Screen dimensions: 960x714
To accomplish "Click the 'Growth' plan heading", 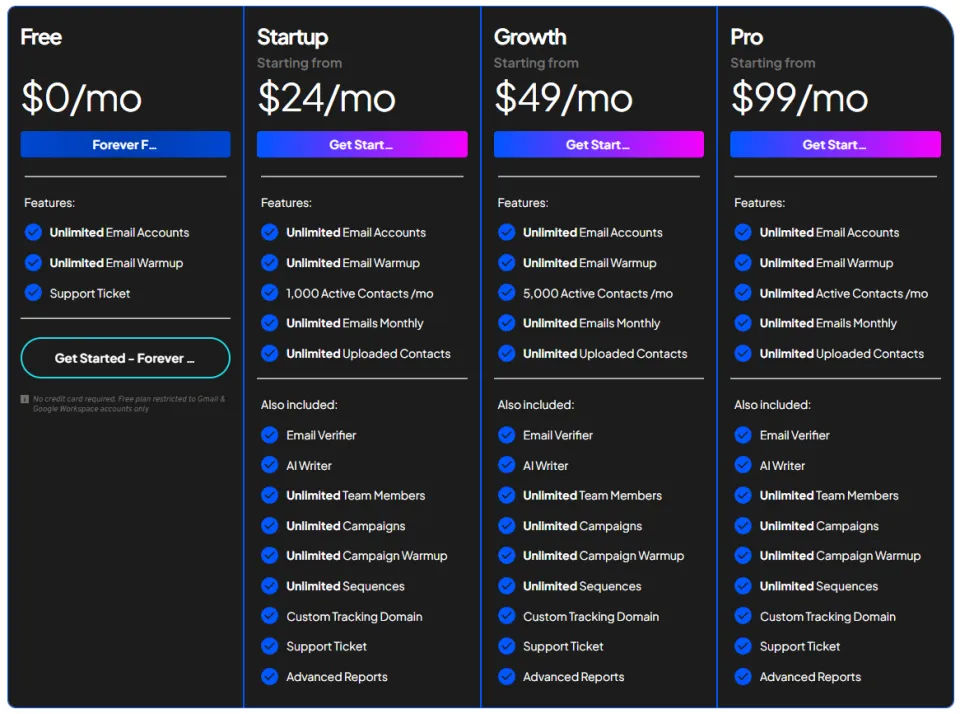I will (530, 37).
